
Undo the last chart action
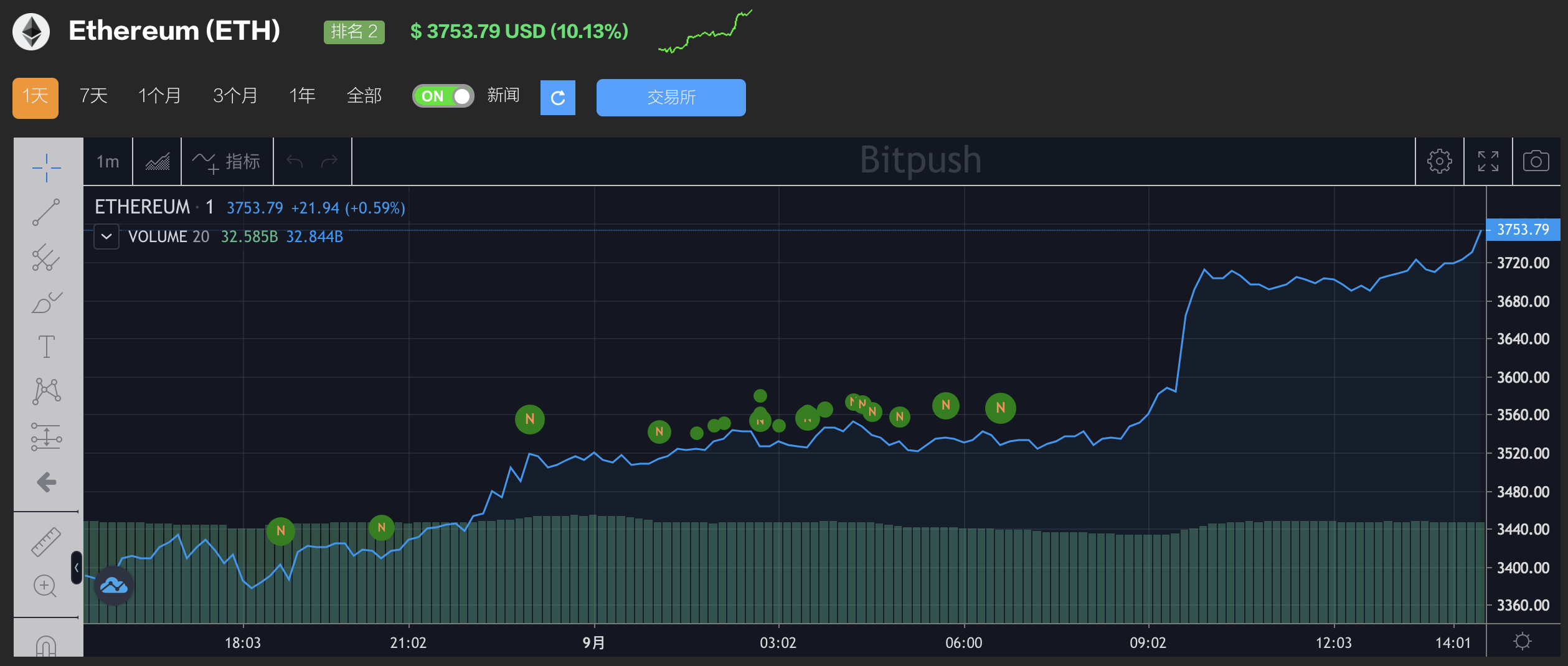coord(295,162)
